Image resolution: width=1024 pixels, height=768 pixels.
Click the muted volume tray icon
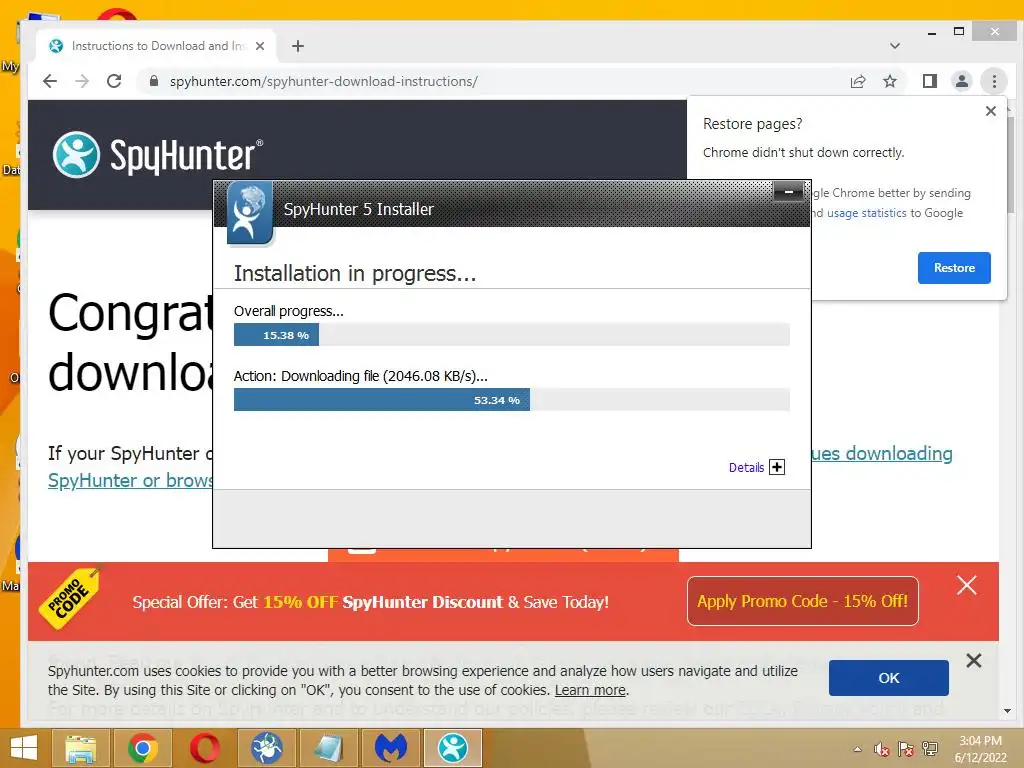(x=881, y=749)
